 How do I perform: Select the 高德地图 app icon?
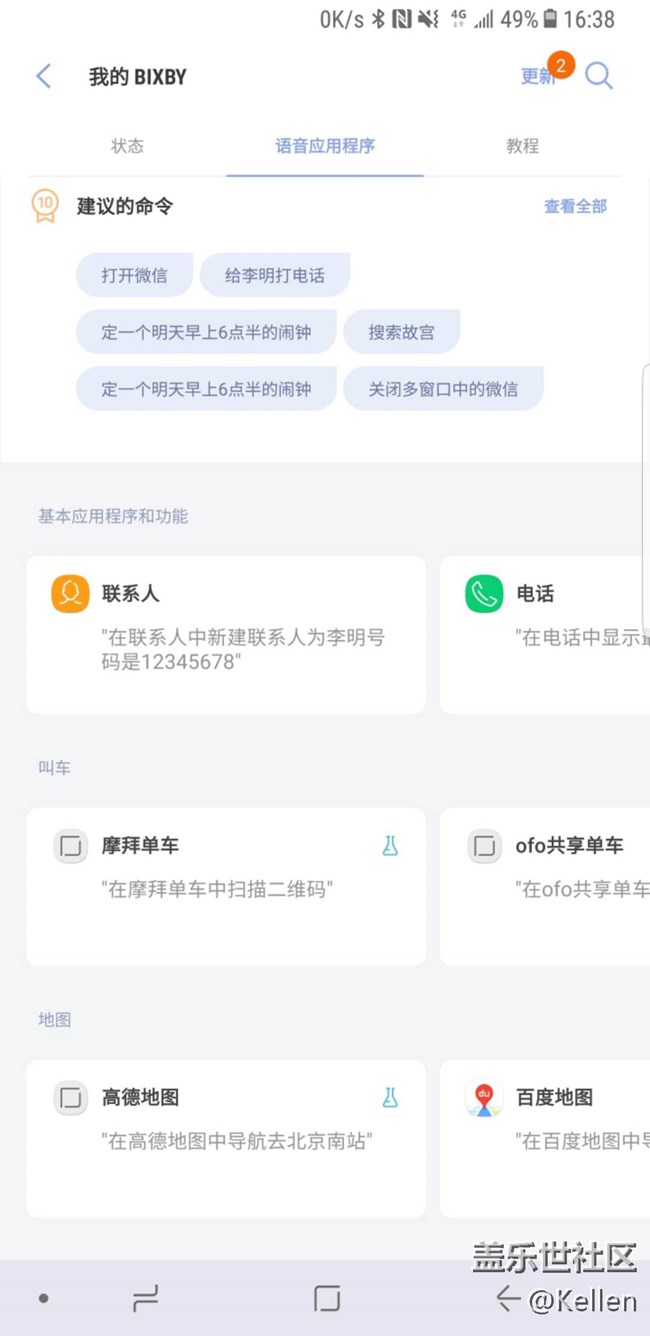[x=70, y=1097]
